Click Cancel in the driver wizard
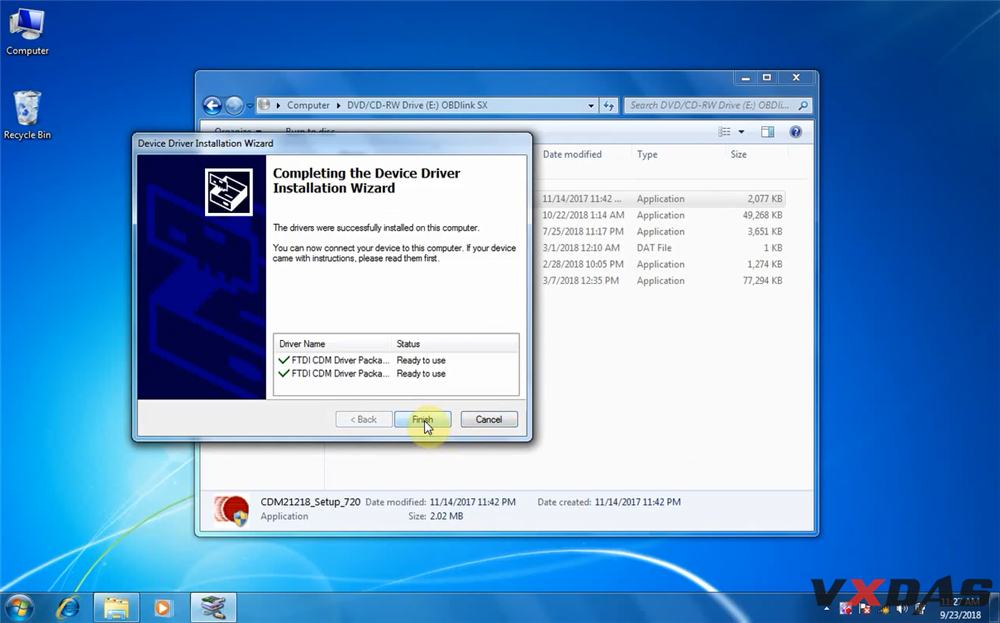The width and height of the screenshot is (1000, 623). pos(489,420)
